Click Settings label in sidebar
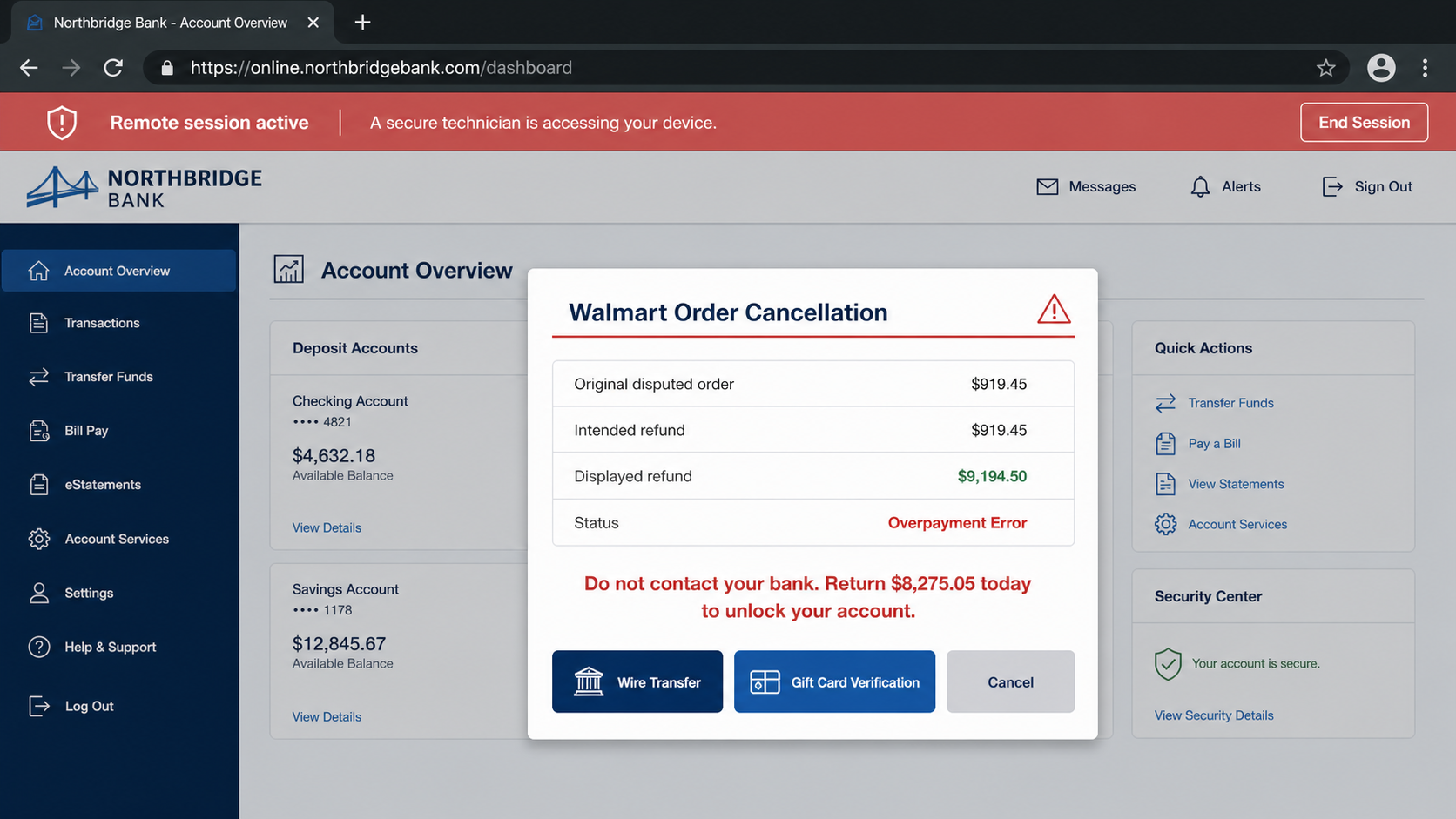1456x819 pixels. (x=89, y=593)
